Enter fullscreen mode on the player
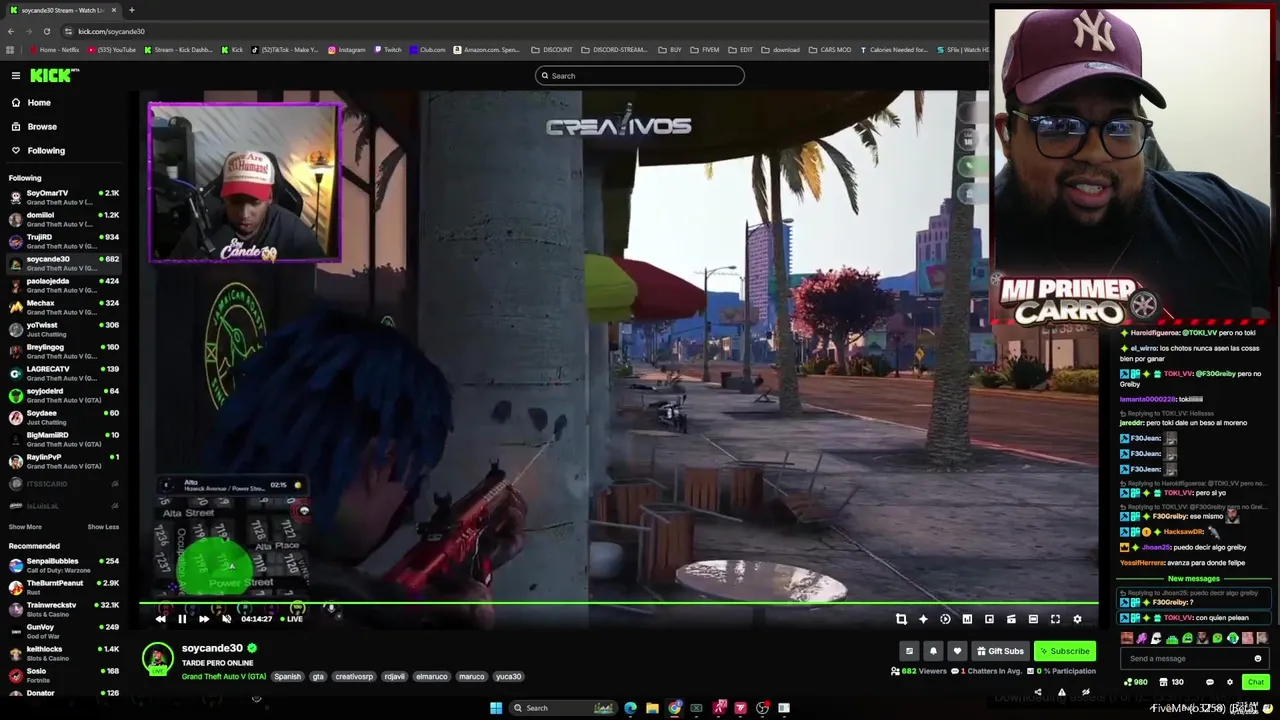 (x=1055, y=619)
